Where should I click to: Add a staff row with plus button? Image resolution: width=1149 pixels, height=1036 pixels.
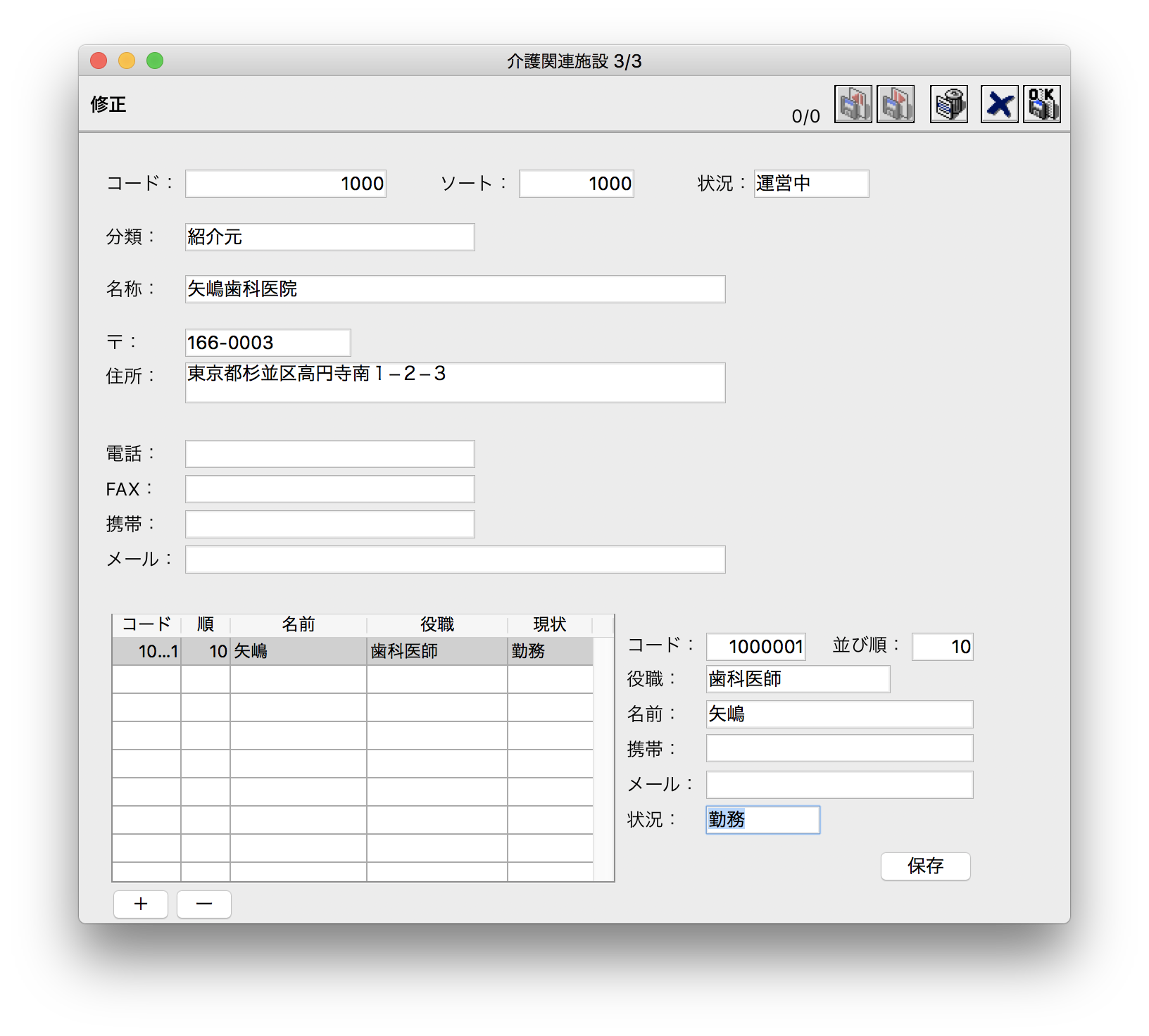(141, 904)
